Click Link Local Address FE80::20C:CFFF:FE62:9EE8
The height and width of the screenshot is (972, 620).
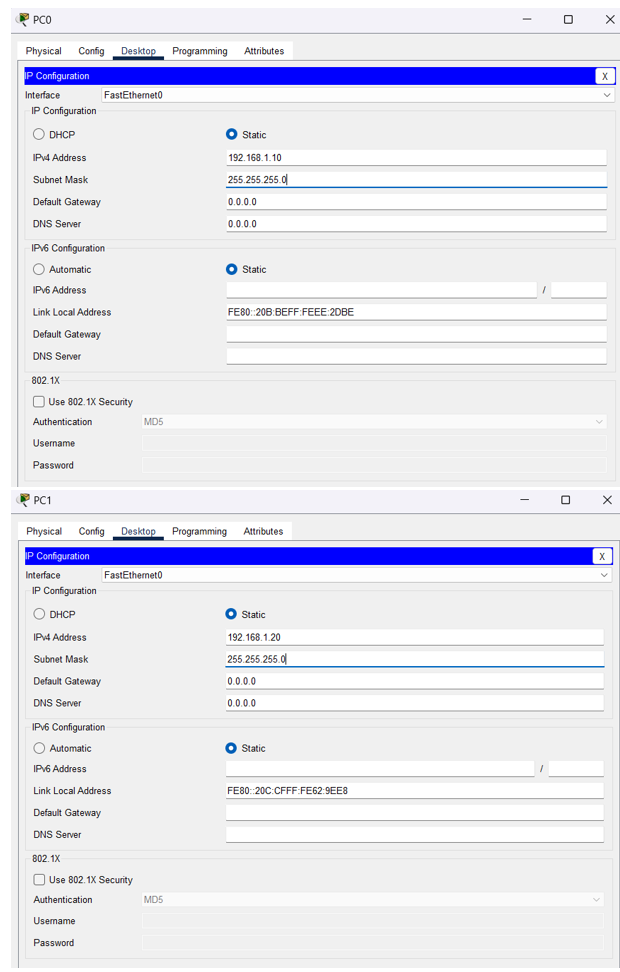415,790
